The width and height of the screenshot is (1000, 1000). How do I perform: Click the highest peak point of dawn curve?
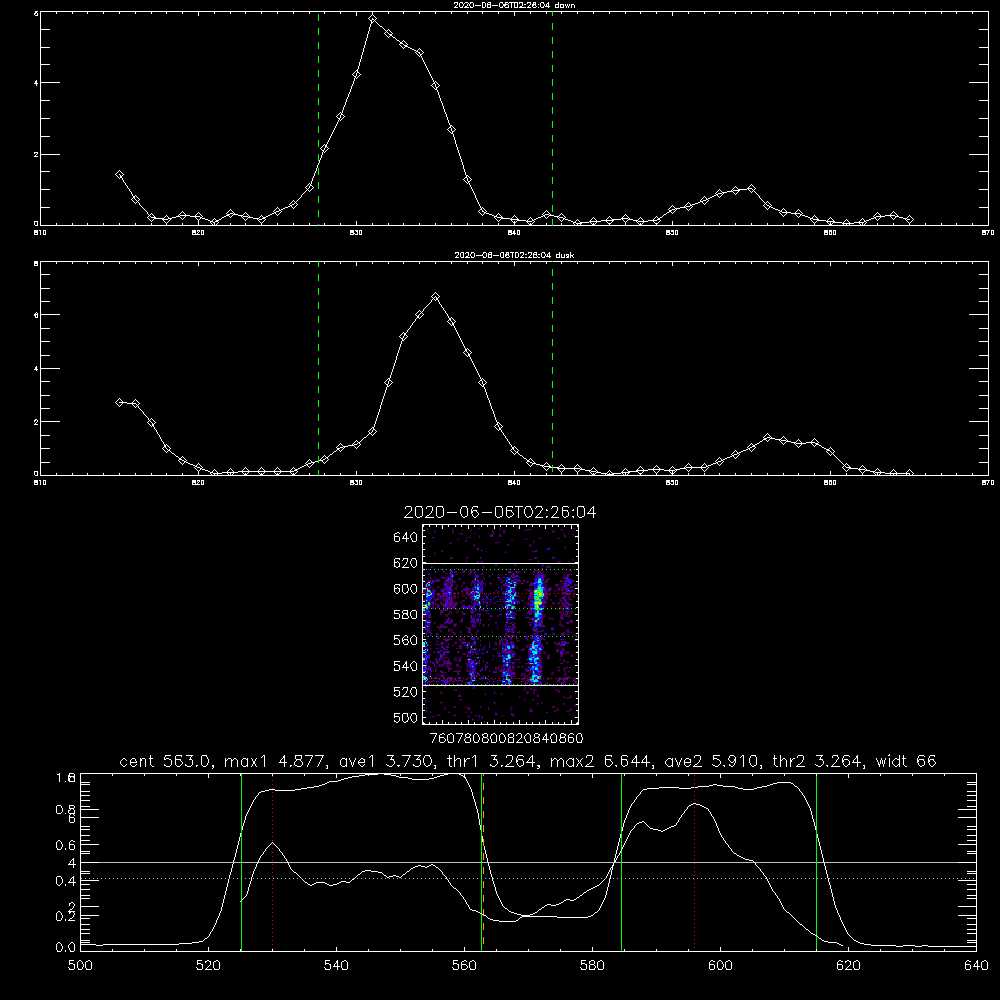[372, 19]
